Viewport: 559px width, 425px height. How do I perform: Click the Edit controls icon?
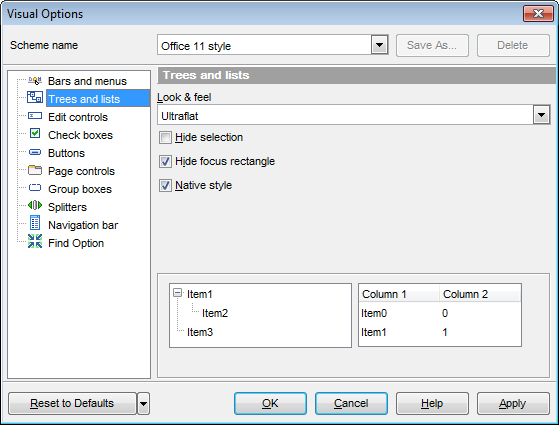tap(35, 116)
